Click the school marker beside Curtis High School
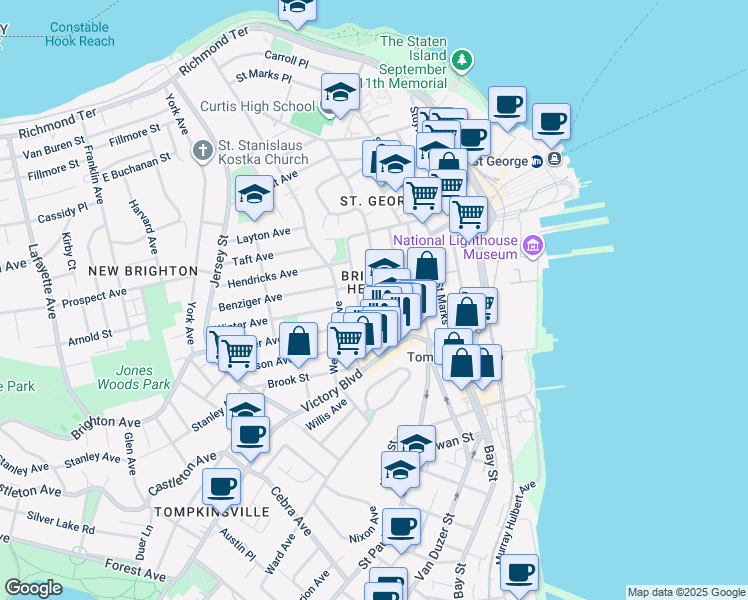 (340, 93)
